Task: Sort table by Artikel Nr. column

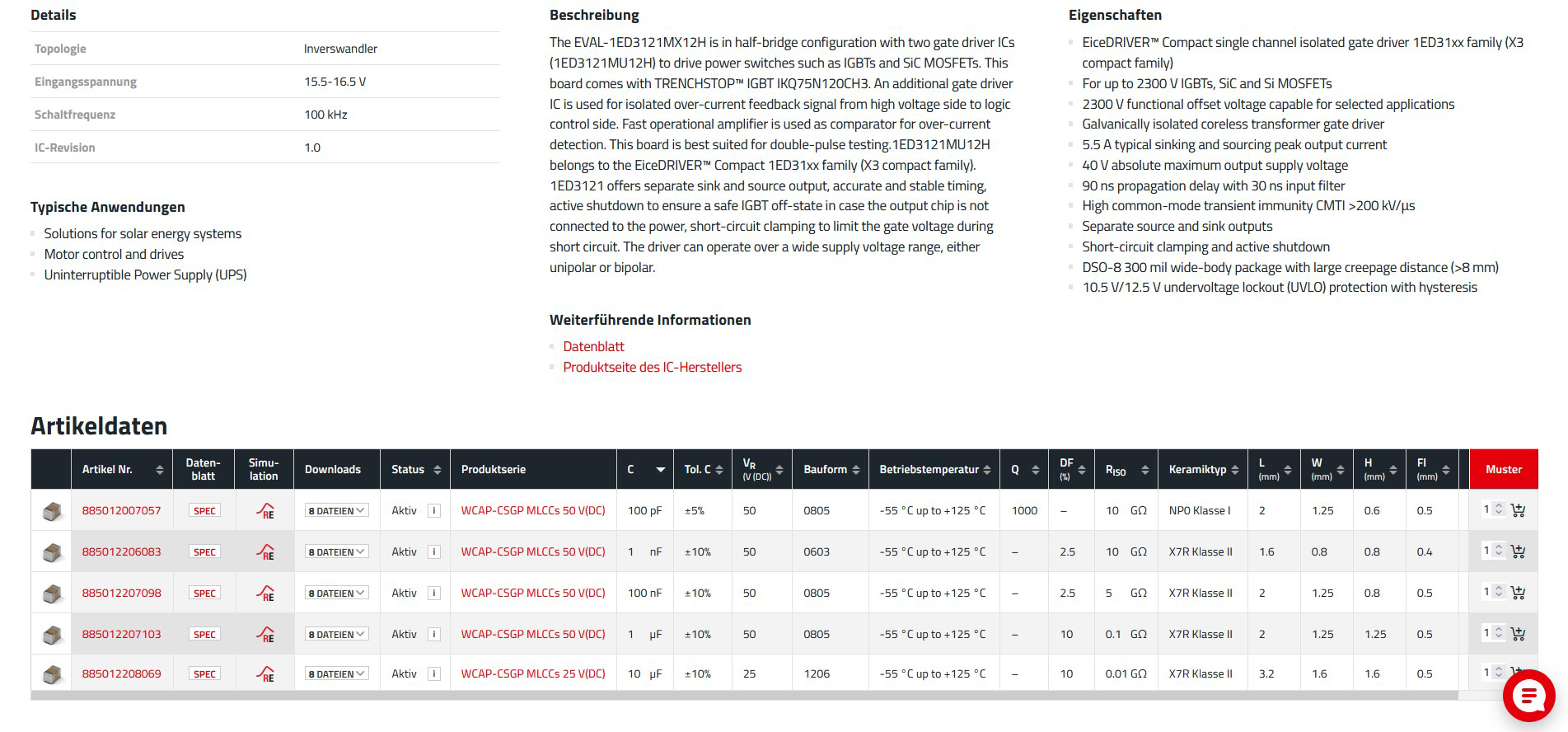Action: click(122, 470)
